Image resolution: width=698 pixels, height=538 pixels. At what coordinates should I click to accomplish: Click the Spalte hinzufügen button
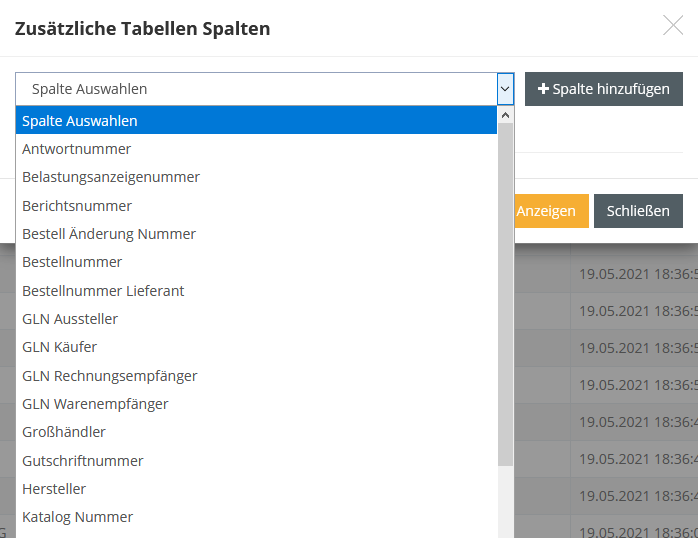[x=603, y=89]
